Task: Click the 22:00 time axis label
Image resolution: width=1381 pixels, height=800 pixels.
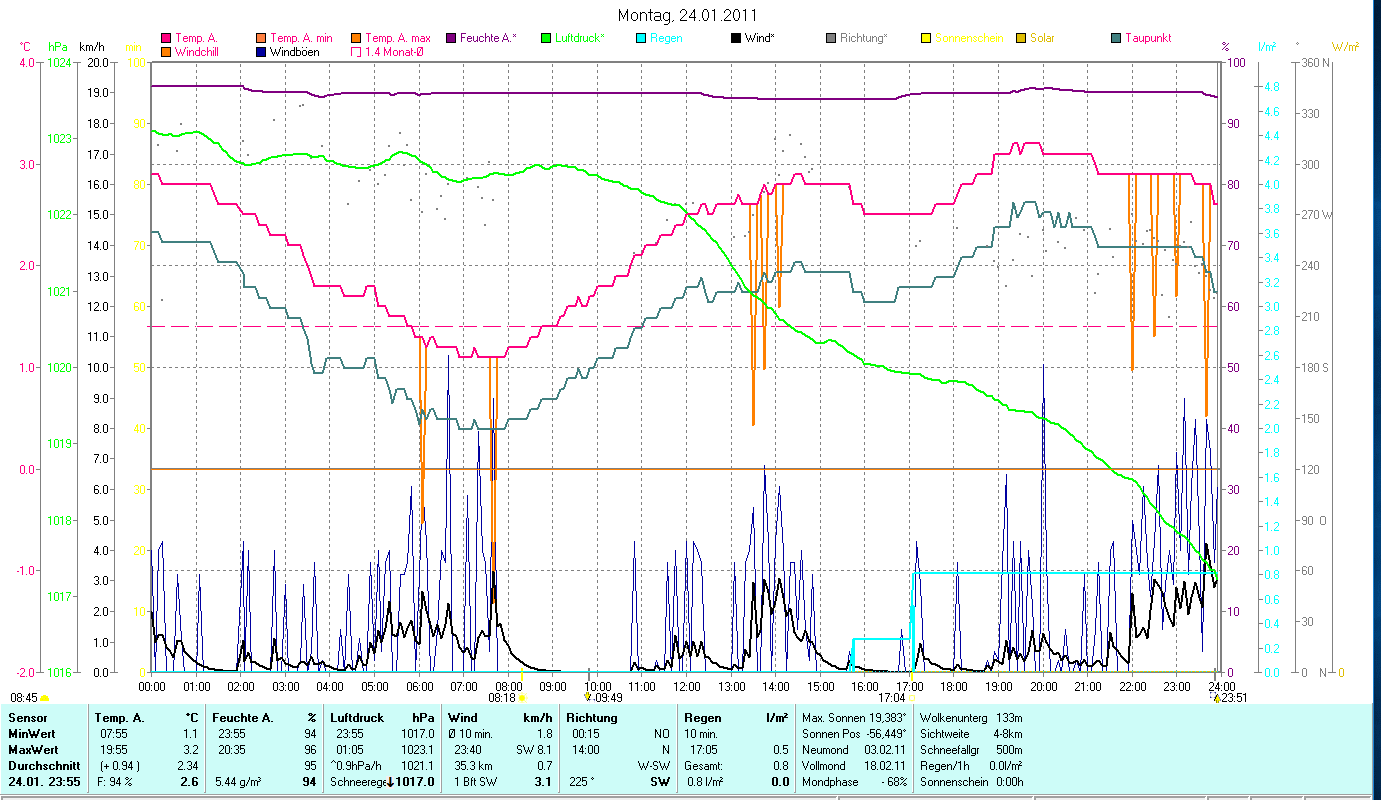Action: click(1133, 686)
